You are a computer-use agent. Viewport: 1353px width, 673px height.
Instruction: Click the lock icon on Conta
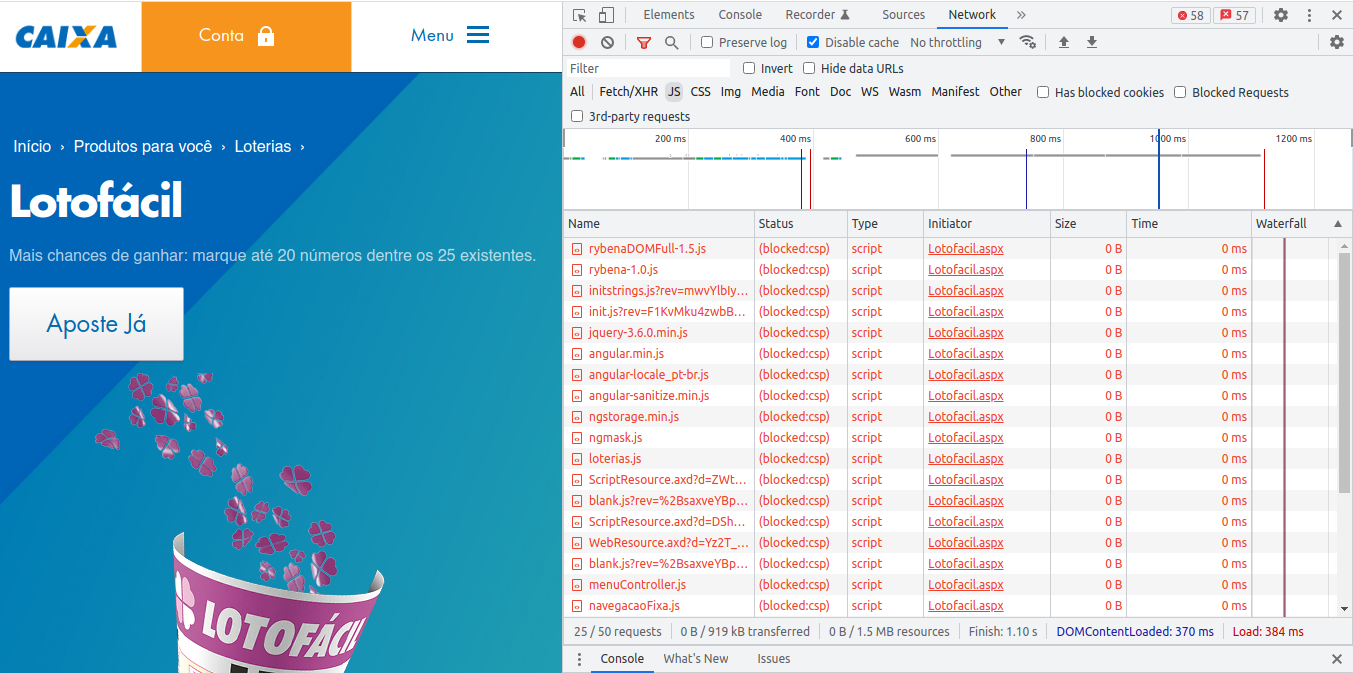[x=266, y=35]
